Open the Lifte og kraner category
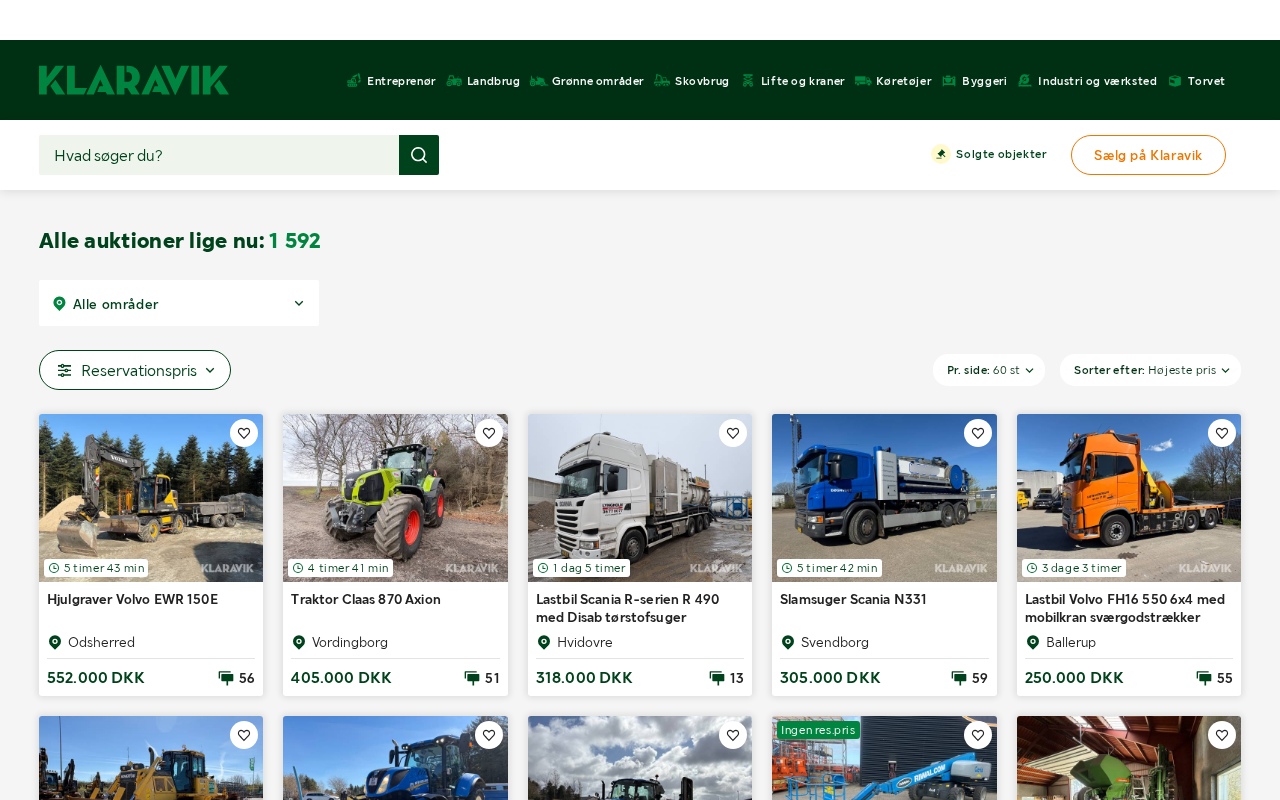The image size is (1280, 800). tap(793, 81)
